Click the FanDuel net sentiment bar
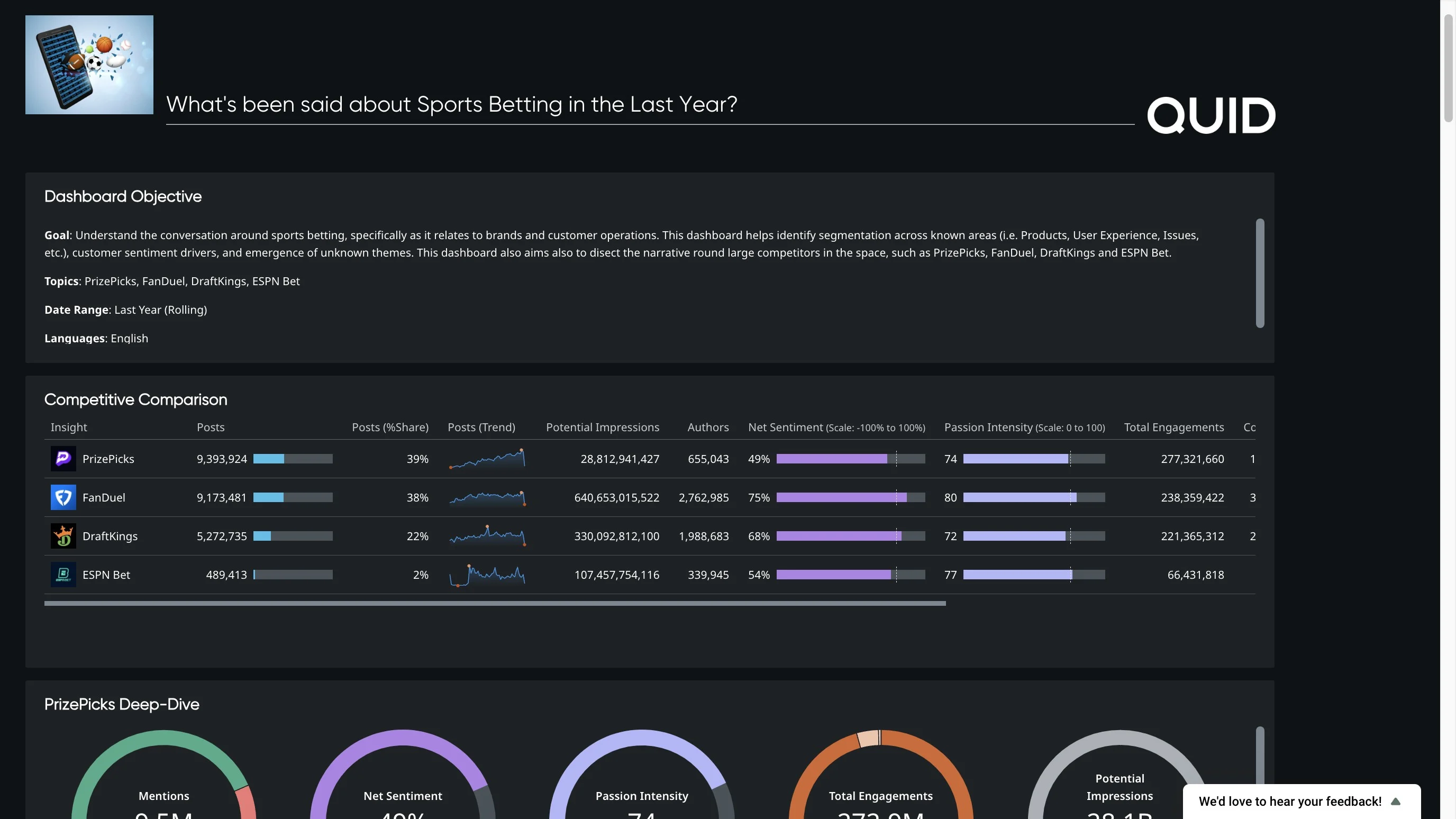This screenshot has width=1456, height=819. 851,497
